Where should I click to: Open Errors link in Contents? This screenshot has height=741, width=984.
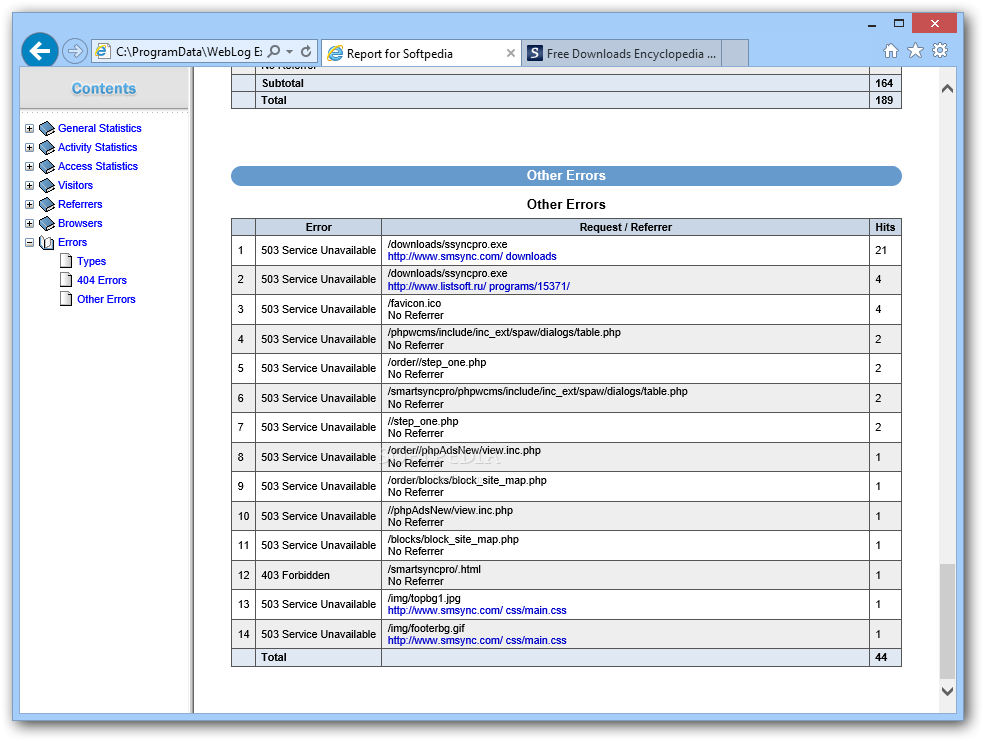(x=72, y=242)
